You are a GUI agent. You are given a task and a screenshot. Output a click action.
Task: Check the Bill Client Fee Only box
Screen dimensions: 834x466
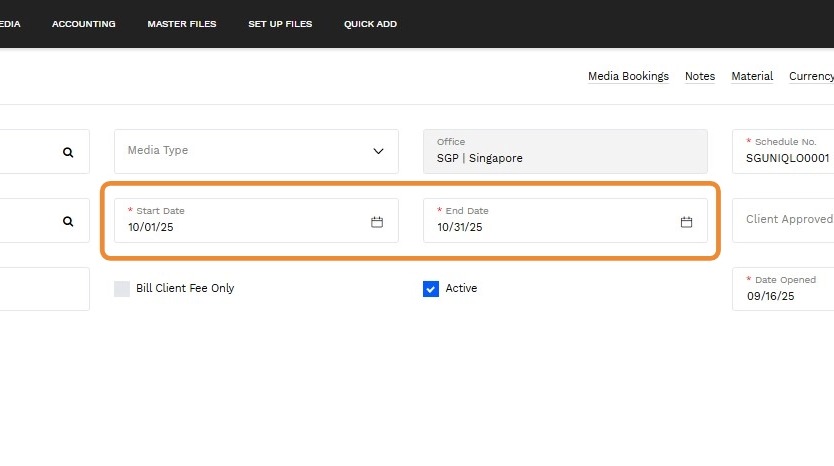[x=122, y=289]
